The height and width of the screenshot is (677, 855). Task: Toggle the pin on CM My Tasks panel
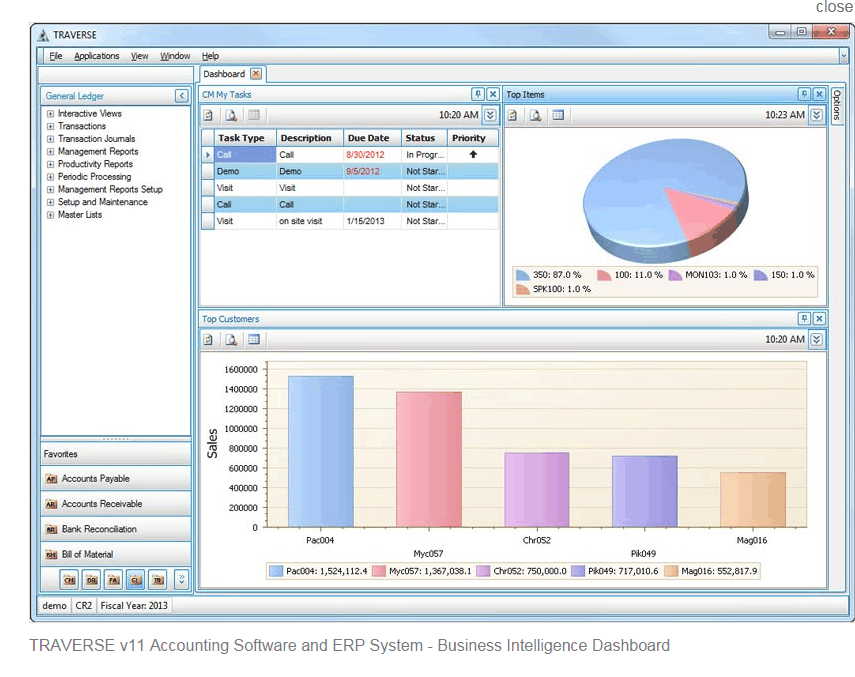point(478,94)
